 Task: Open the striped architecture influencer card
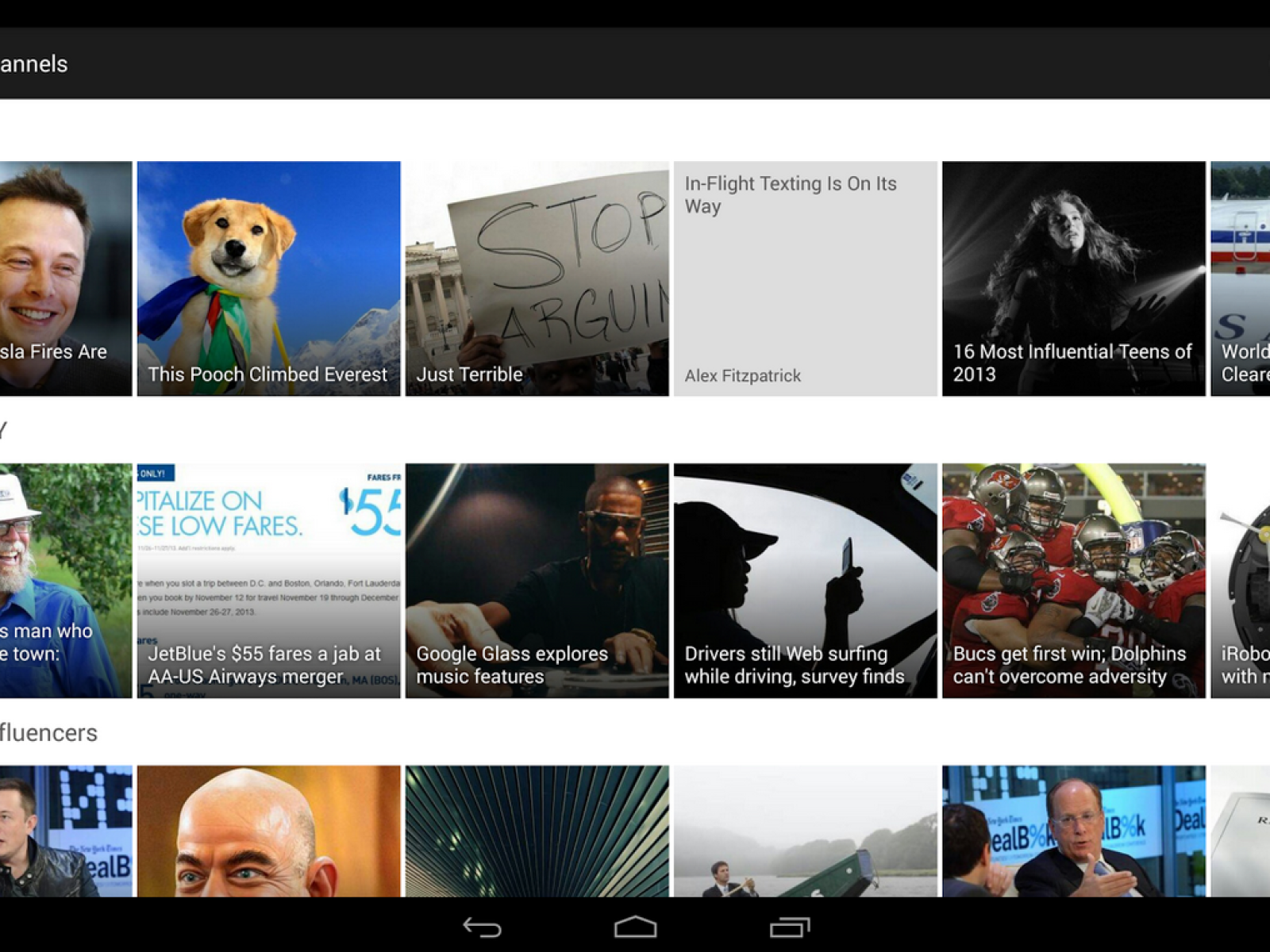[x=537, y=831]
